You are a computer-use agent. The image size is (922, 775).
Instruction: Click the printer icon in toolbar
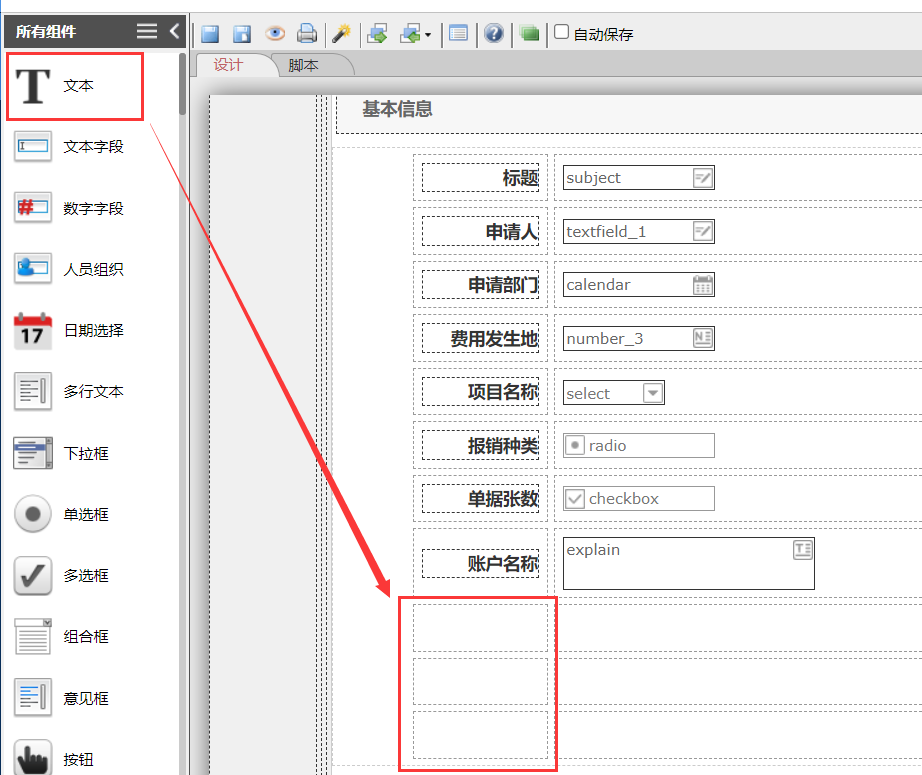point(307,34)
